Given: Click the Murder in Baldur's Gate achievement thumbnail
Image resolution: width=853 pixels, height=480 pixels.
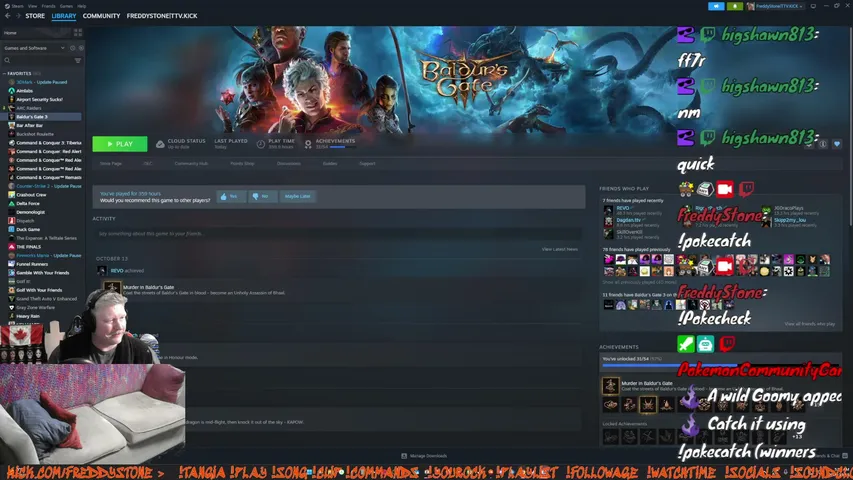Looking at the screenshot, I should click(610, 385).
